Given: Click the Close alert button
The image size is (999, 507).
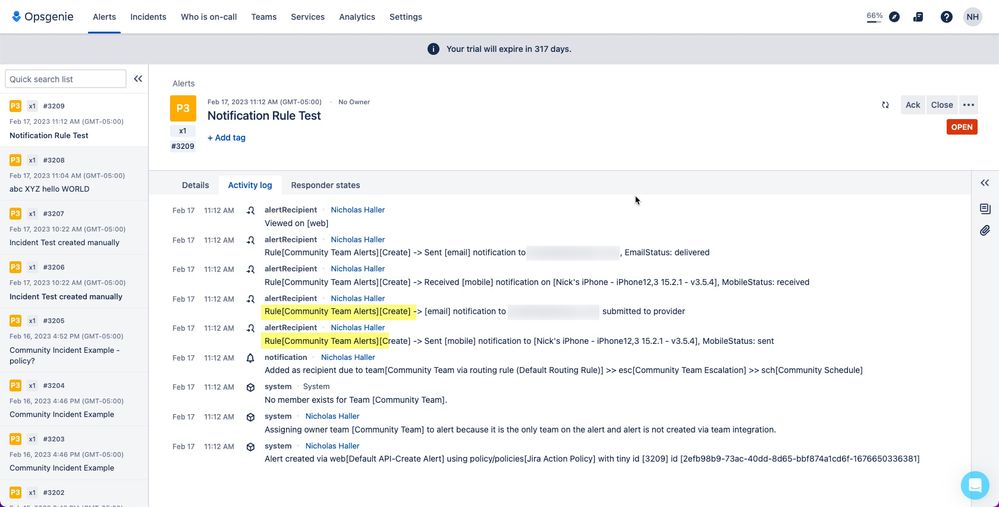Looking at the screenshot, I should pos(942,105).
